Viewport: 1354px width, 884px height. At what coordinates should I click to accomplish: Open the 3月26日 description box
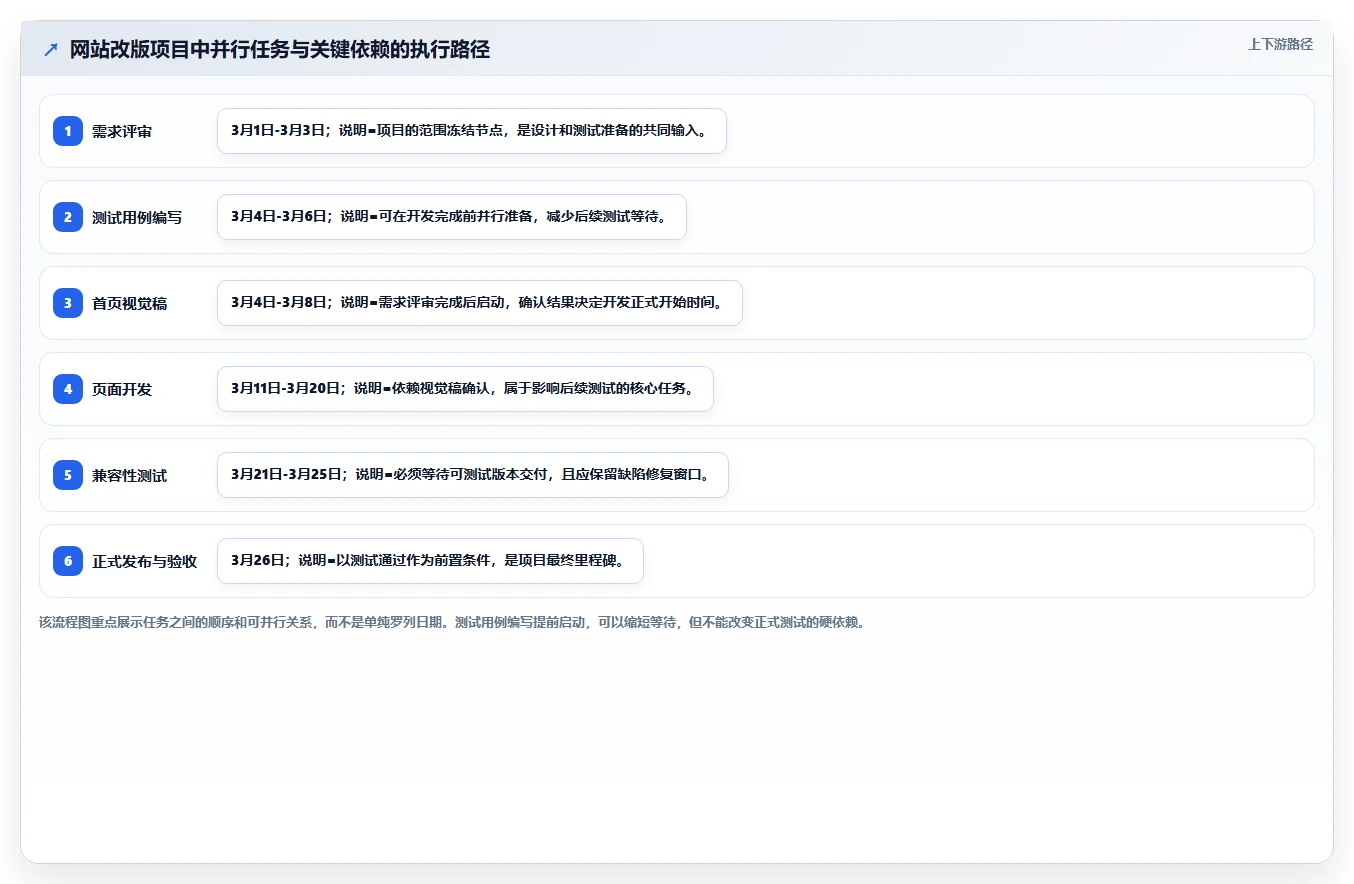430,561
